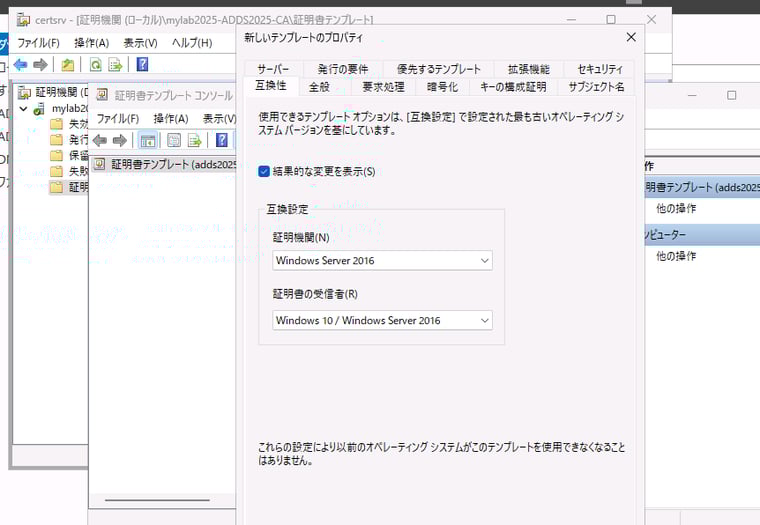
Task: Select the highlighted 証明 folder in certsrv tree
Action: point(69,187)
